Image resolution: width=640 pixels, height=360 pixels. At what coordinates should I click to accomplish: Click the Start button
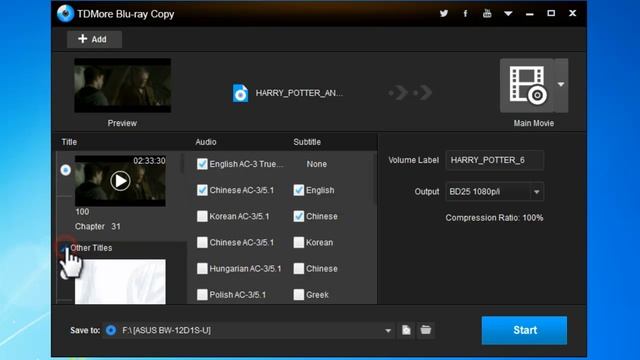click(524, 330)
